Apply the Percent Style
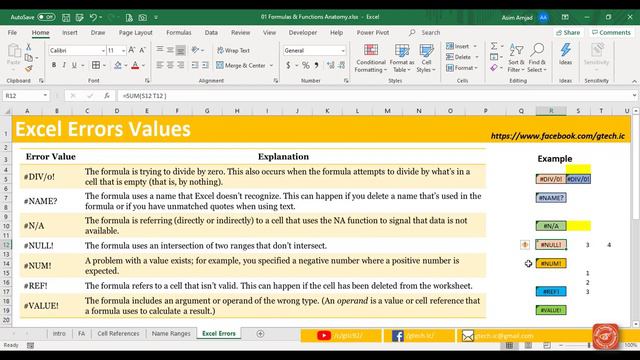Viewport: 640px width, 360px height. click(x=306, y=65)
